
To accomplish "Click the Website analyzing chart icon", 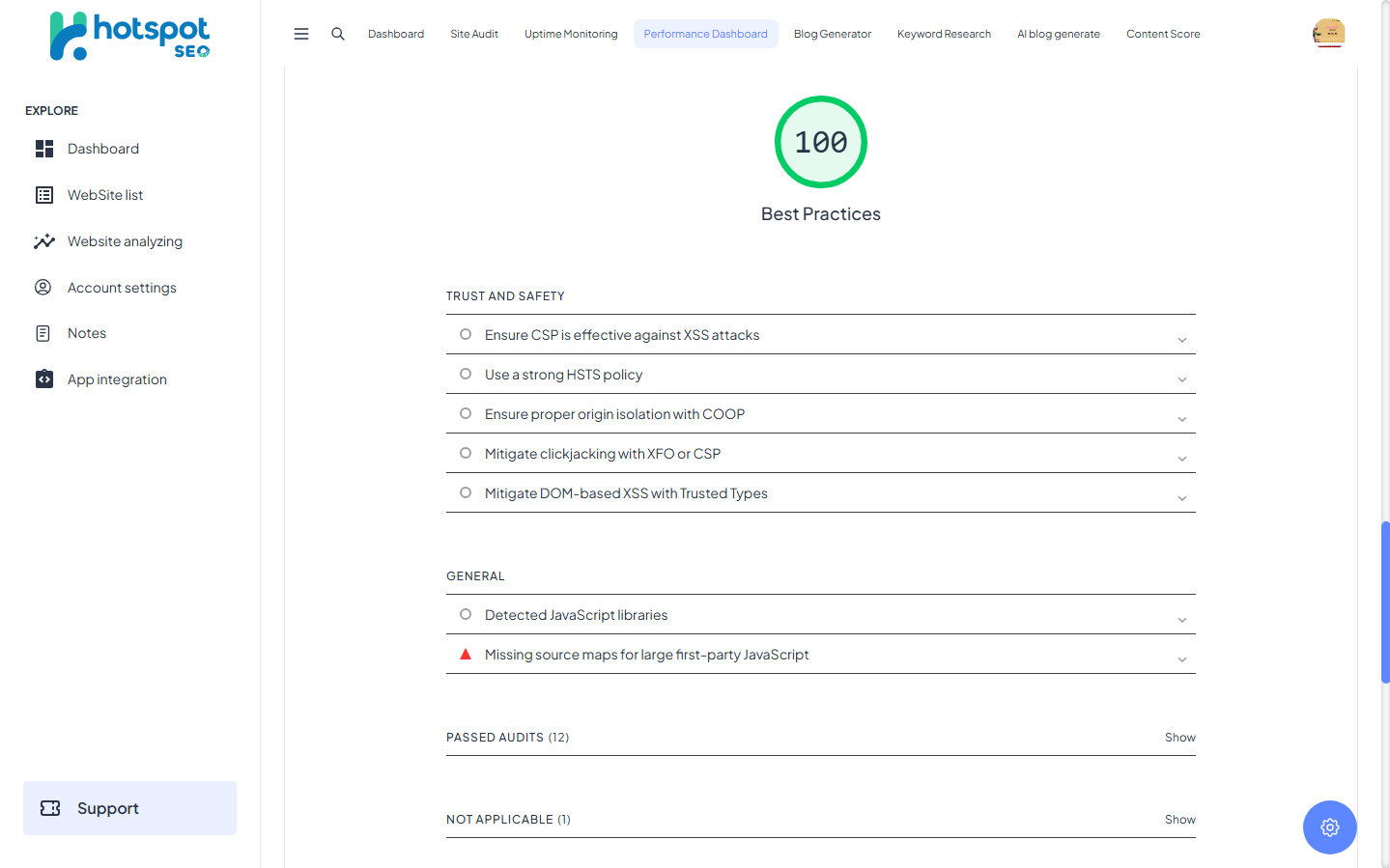I will pyautogui.click(x=44, y=241).
